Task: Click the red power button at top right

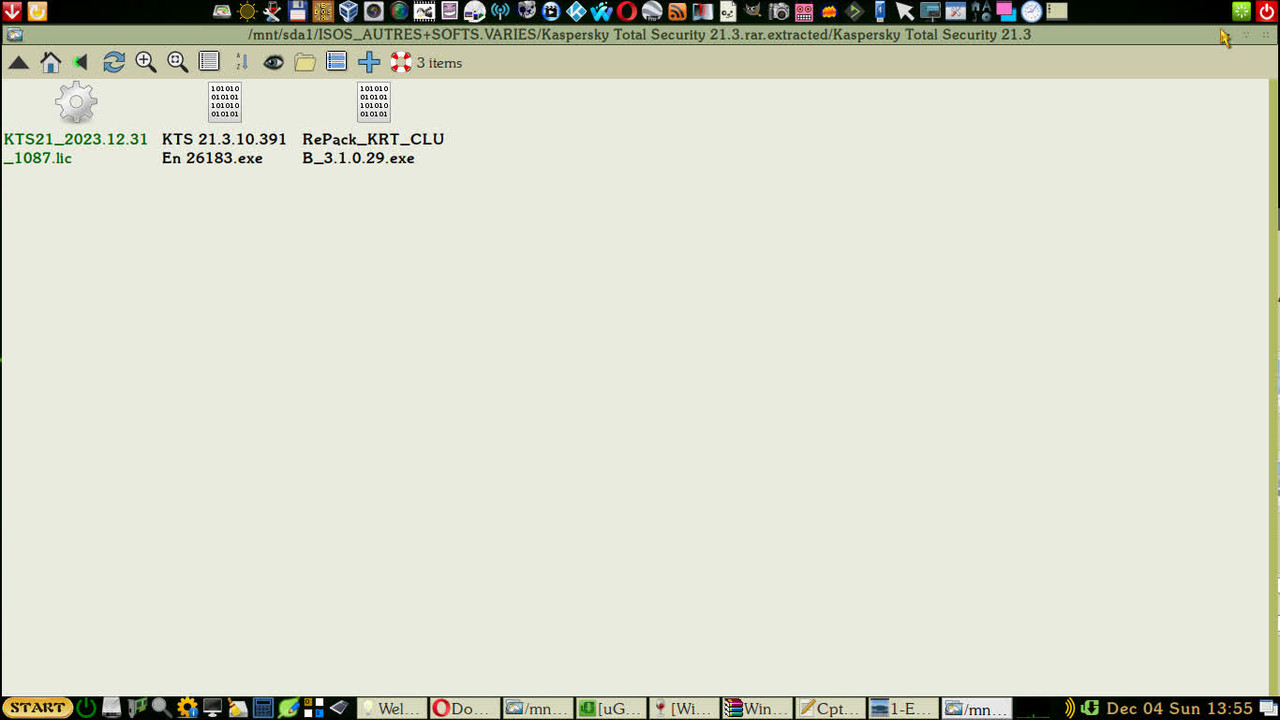Action: click(1267, 12)
